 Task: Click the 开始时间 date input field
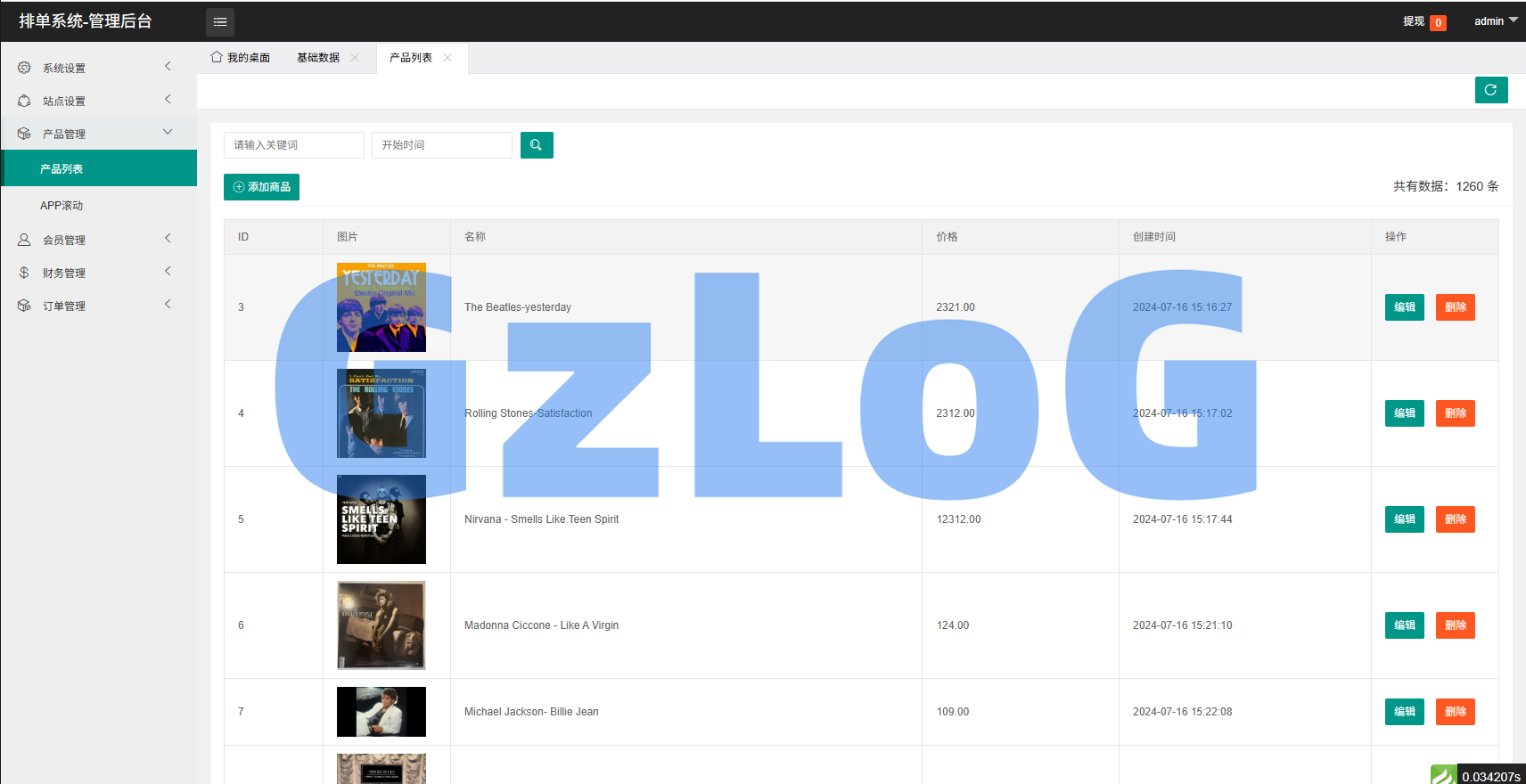coord(441,145)
